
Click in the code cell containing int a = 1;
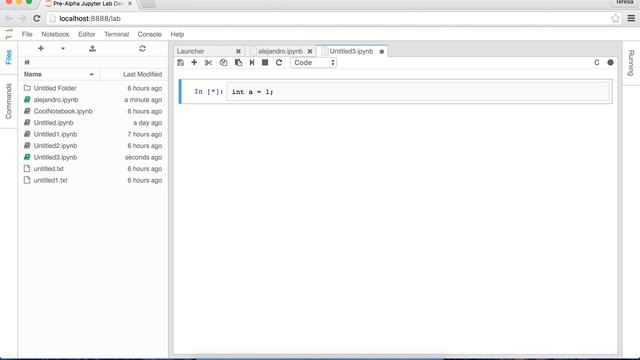click(418, 92)
